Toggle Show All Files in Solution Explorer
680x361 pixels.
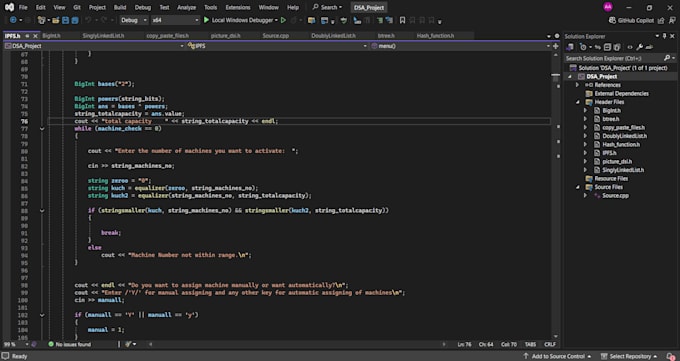pos(617,47)
